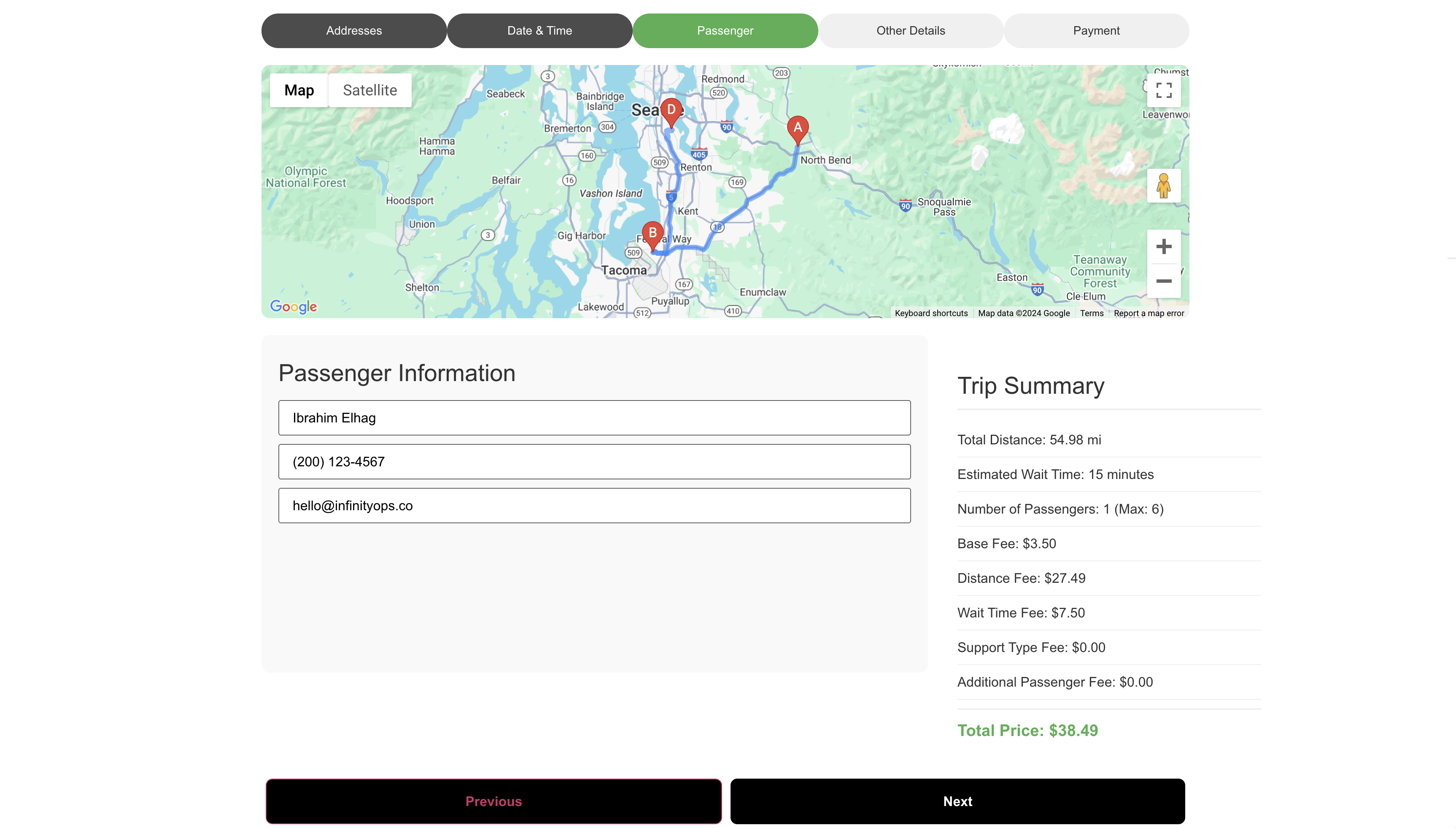Focus the phone number field (200) 123-4567
This screenshot has width=1456, height=828.
(x=594, y=462)
